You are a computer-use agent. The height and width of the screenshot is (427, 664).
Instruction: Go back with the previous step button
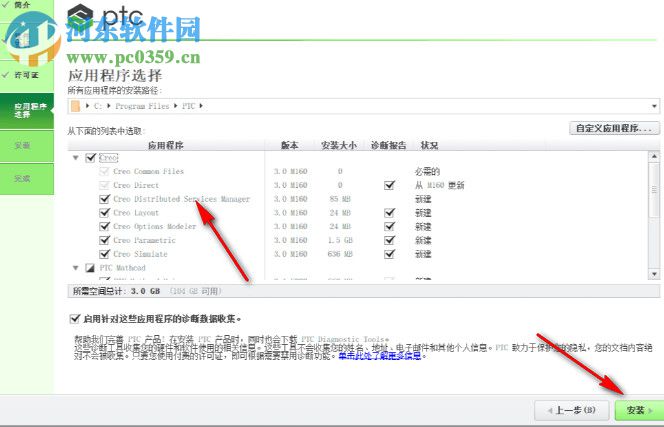click(x=572, y=410)
